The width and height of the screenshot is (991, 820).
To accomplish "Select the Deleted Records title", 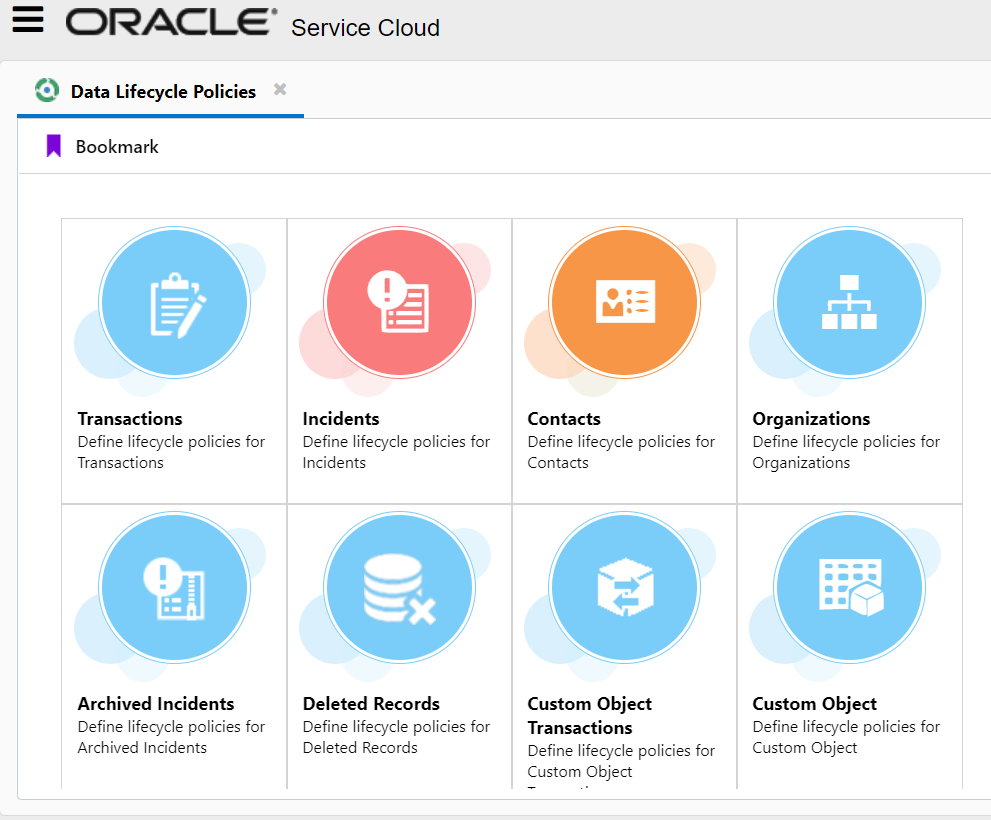I will click(x=372, y=704).
